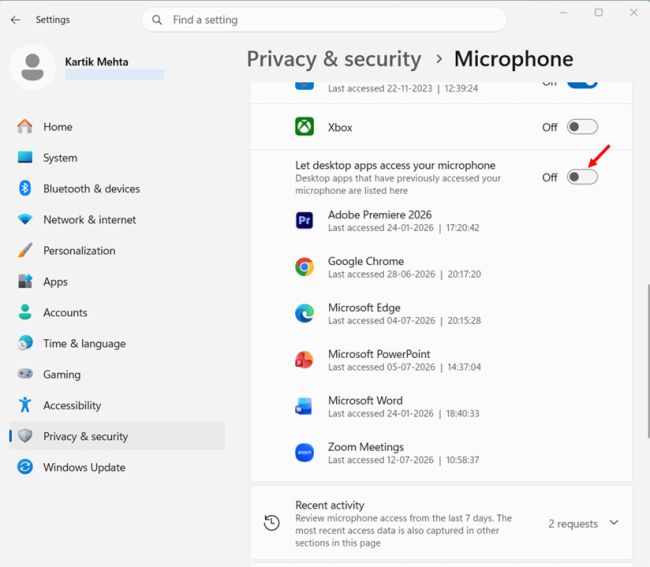This screenshot has height=567, width=650.
Task: Open System settings page
Action: point(117,158)
